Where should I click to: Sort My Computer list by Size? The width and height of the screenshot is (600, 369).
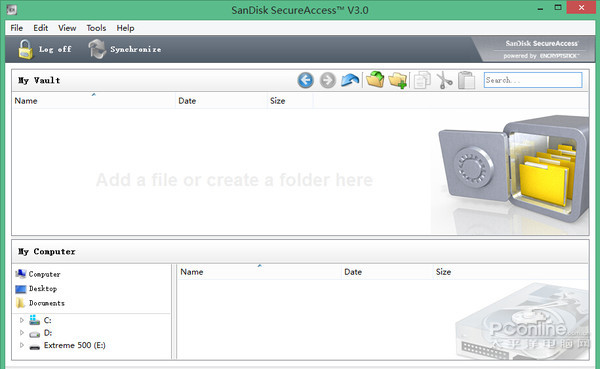510,272
